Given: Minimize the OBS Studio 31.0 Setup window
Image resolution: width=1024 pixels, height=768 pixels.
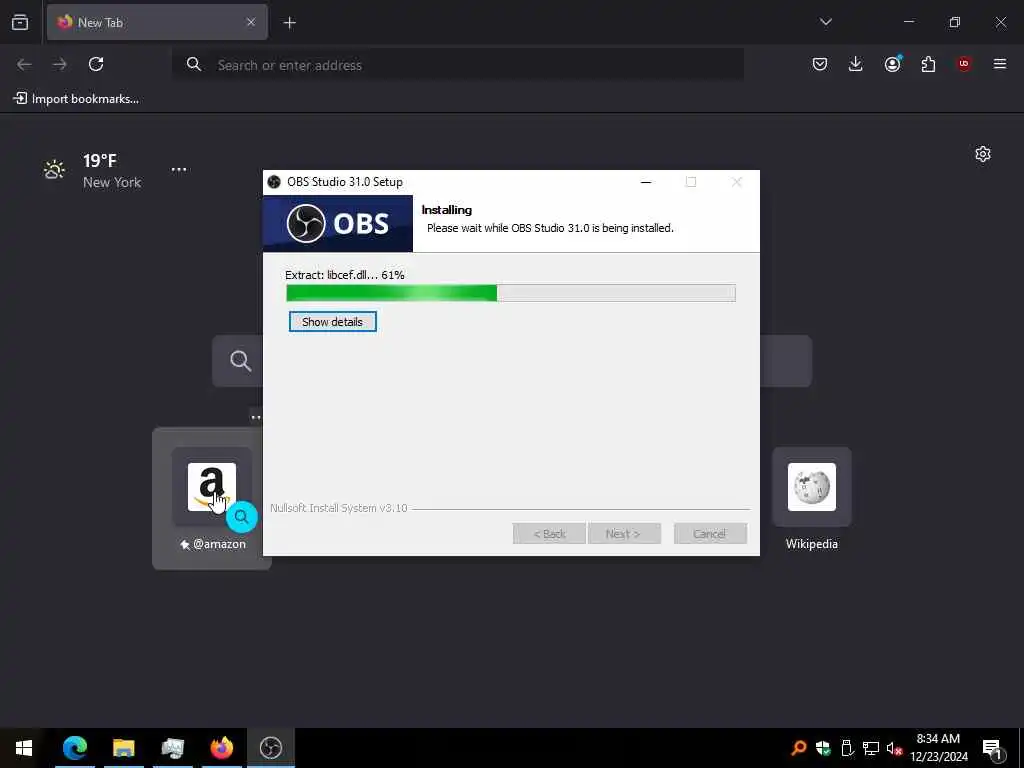Looking at the screenshot, I should pyautogui.click(x=646, y=182).
